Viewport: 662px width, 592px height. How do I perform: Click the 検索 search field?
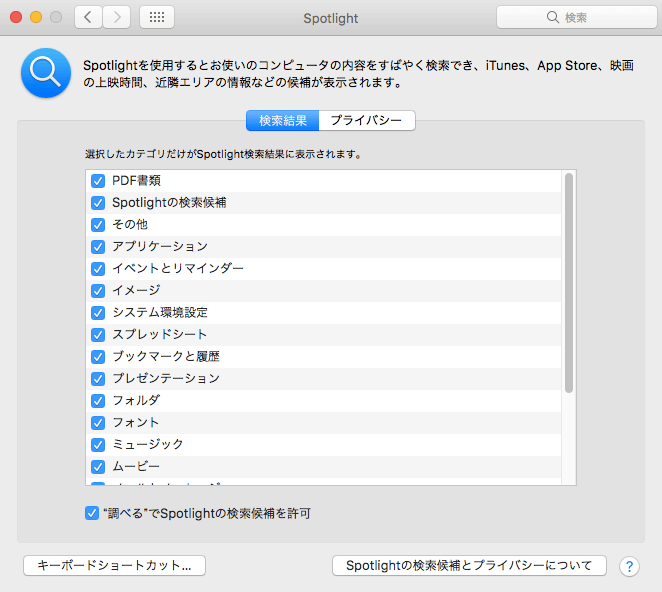click(576, 17)
